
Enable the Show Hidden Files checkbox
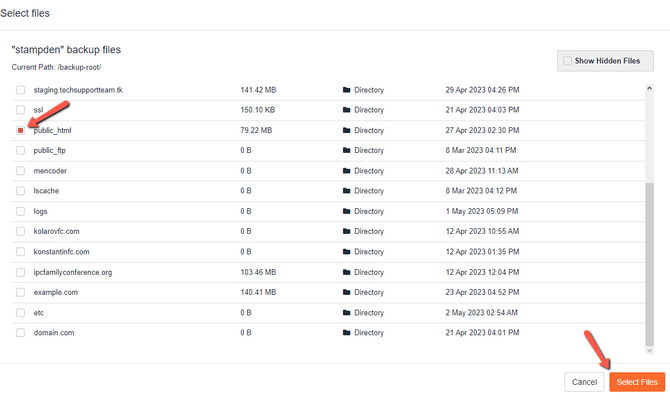tap(568, 61)
